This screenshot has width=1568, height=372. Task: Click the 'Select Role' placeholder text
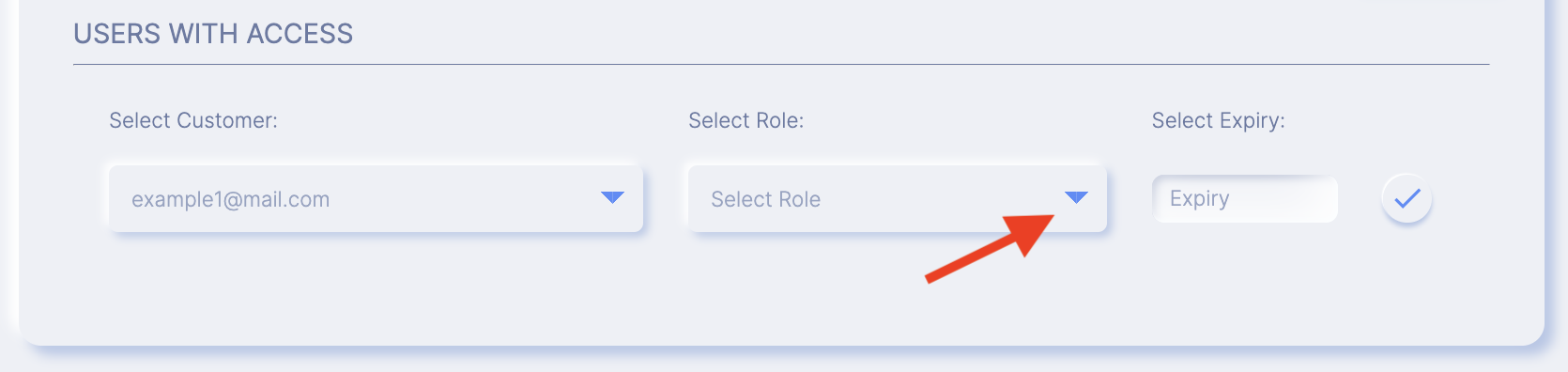pos(765,199)
